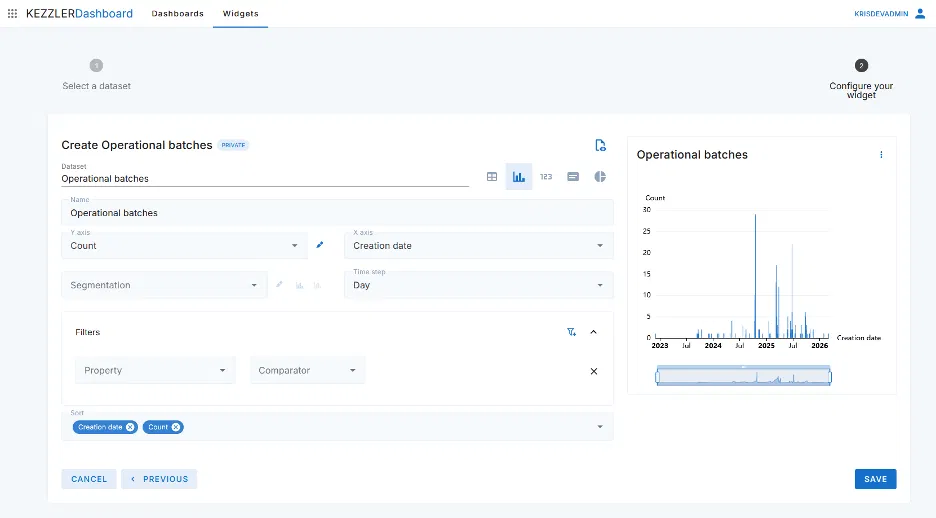
Task: Click the add filter funnel icon
Action: pyautogui.click(x=571, y=332)
